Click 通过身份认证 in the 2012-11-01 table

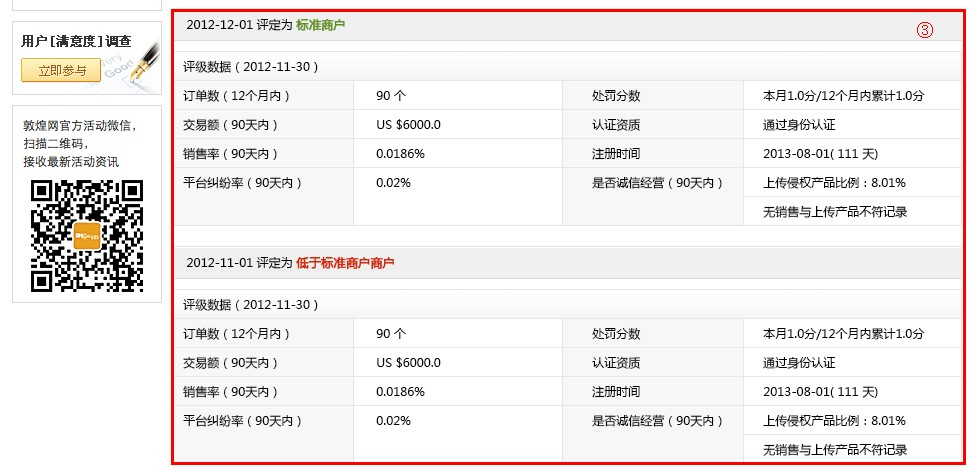(799, 363)
